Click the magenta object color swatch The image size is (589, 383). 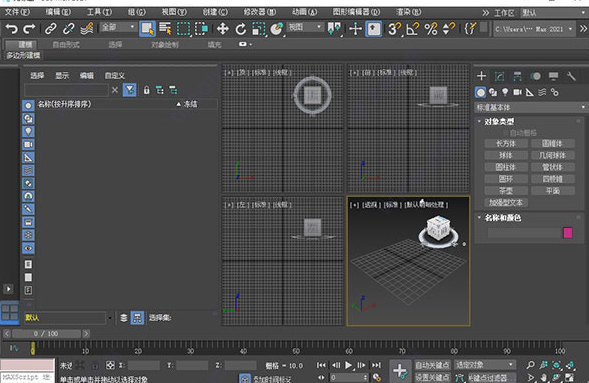568,233
